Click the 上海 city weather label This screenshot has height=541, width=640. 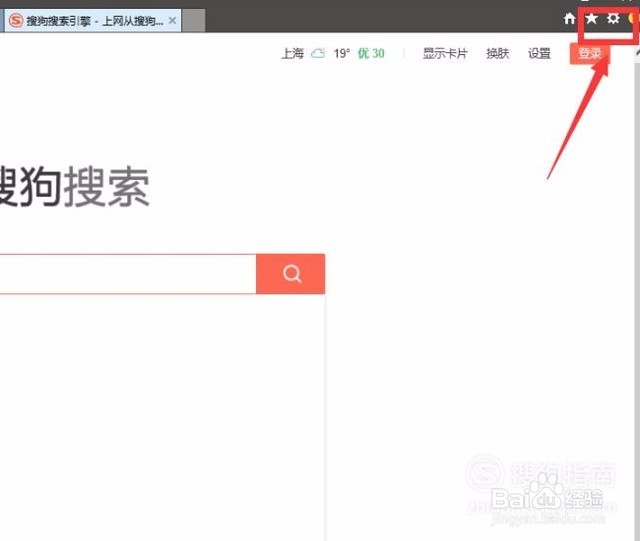293,53
